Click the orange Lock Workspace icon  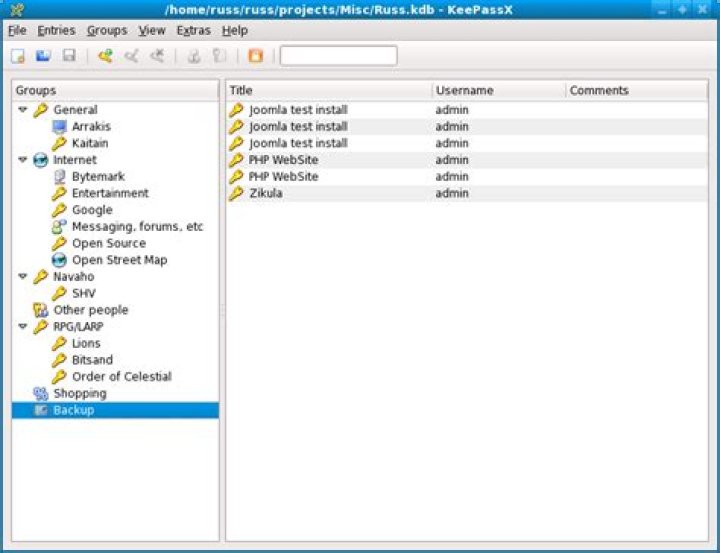(x=255, y=56)
